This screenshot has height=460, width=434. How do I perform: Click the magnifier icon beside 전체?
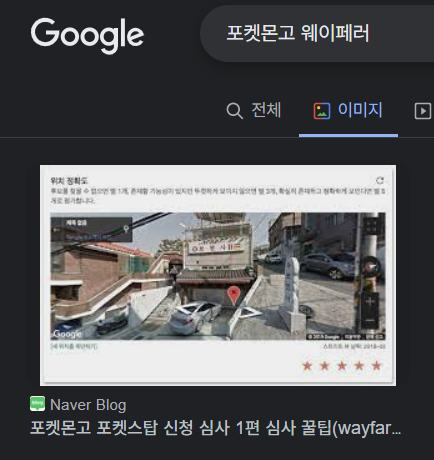pyautogui.click(x=235, y=111)
